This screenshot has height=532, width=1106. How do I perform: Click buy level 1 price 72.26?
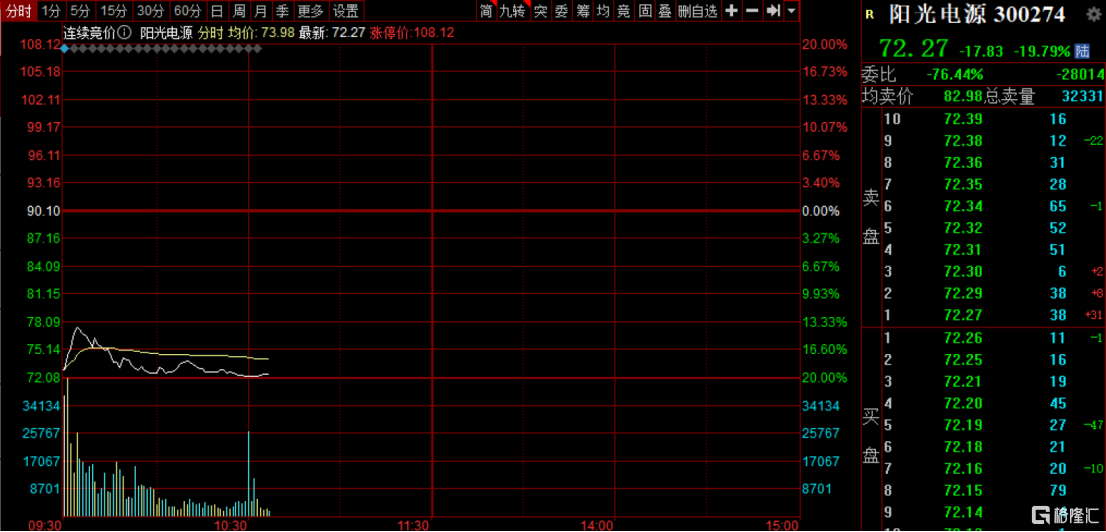[x=964, y=337]
